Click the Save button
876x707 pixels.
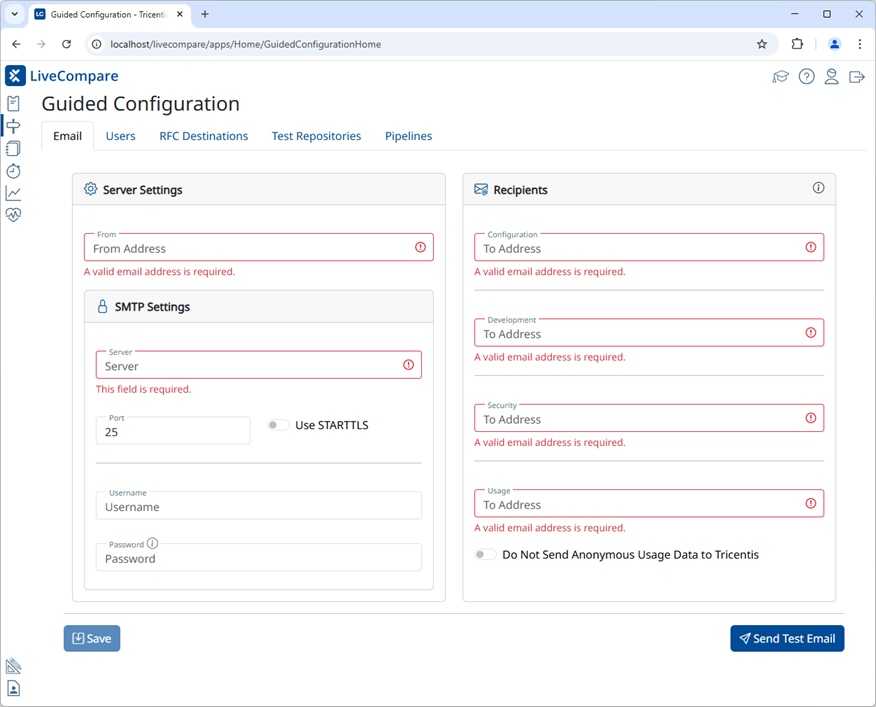click(x=91, y=638)
